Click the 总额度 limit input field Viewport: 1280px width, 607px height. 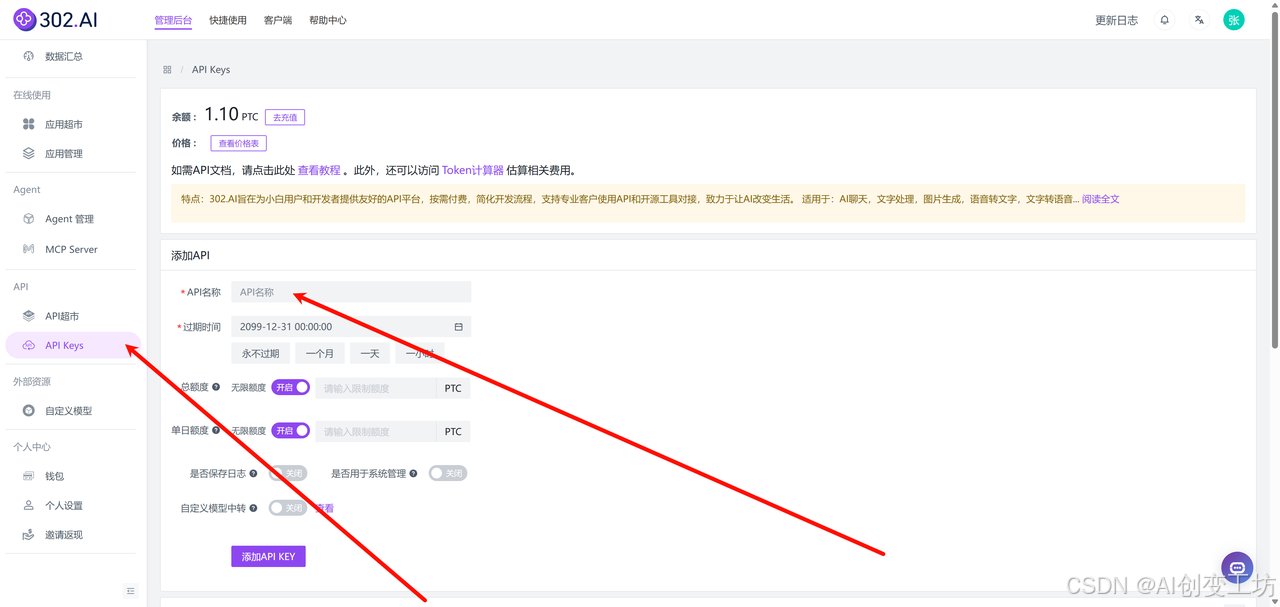click(375, 388)
